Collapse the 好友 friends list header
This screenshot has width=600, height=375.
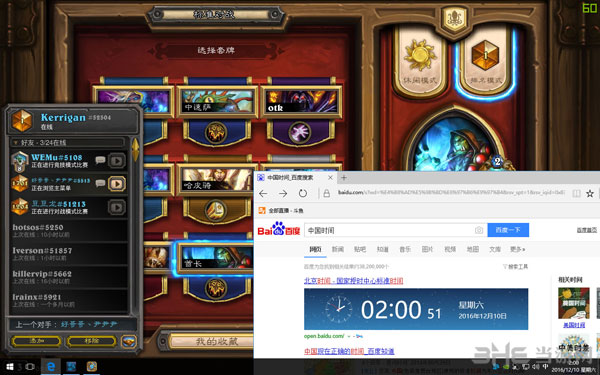coord(67,143)
